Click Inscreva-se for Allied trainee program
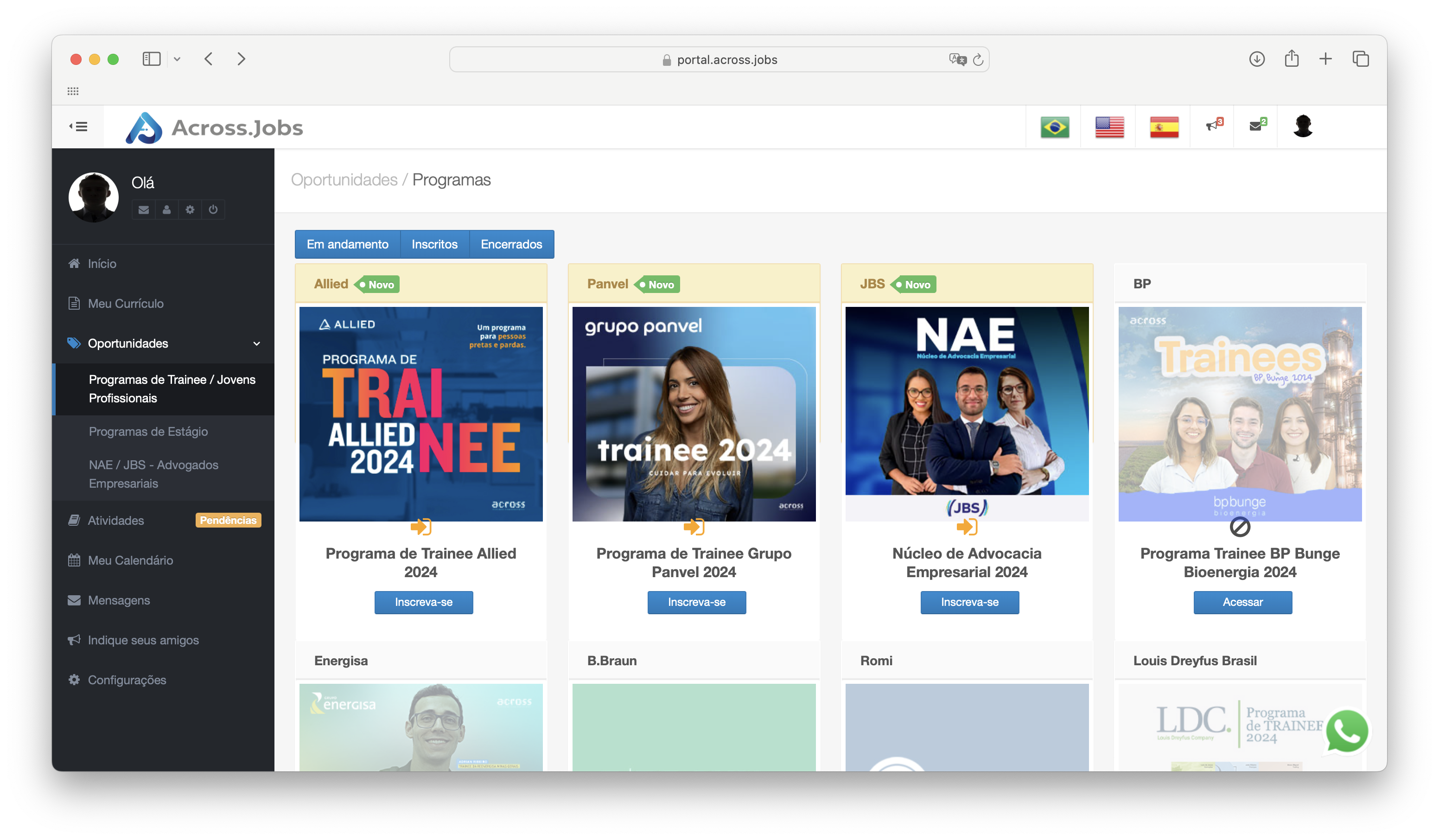Image resolution: width=1439 pixels, height=840 pixels. (x=423, y=602)
